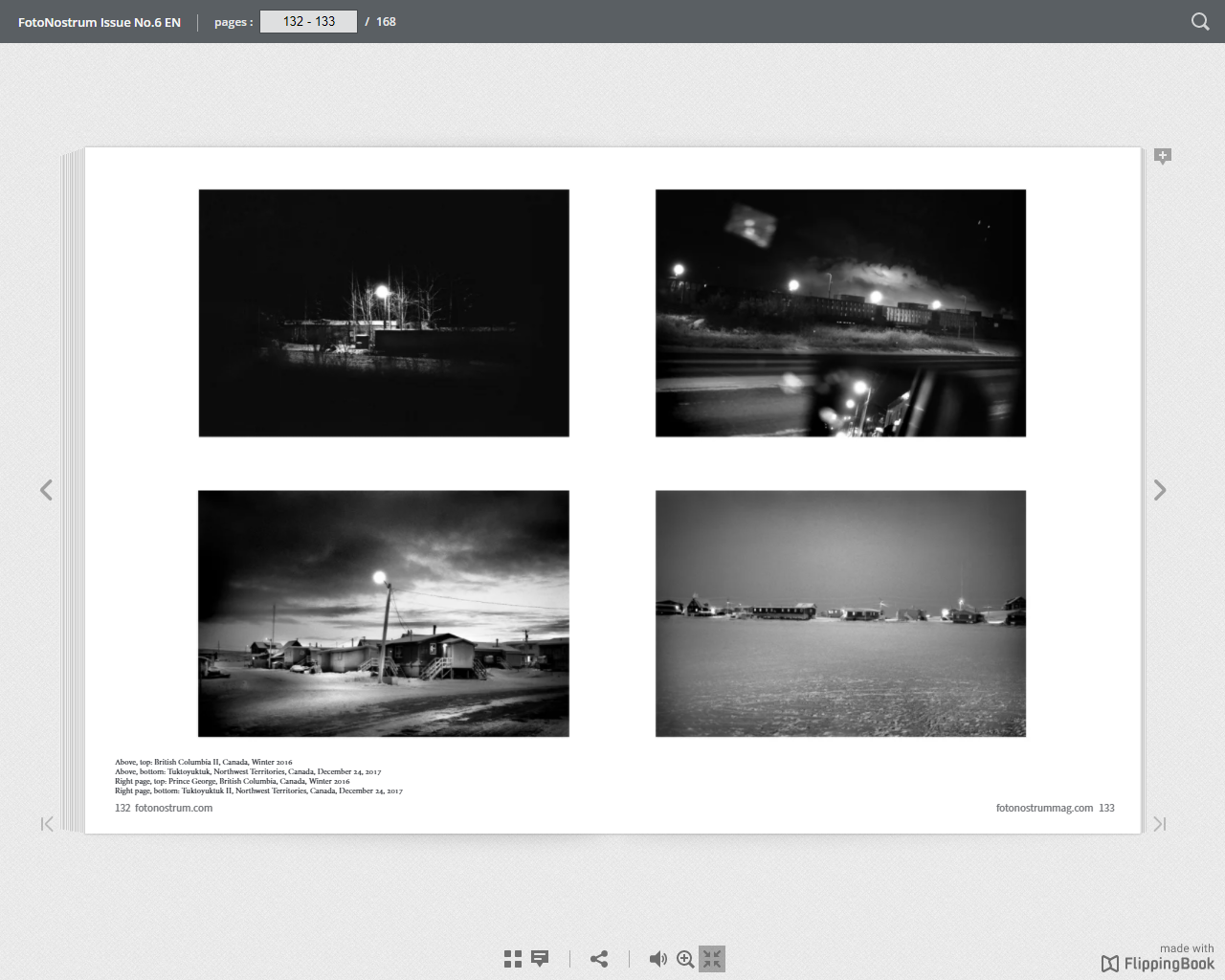
Task: Click the snowy Tuktoyuktuk II horizon photo
Action: coord(840,613)
